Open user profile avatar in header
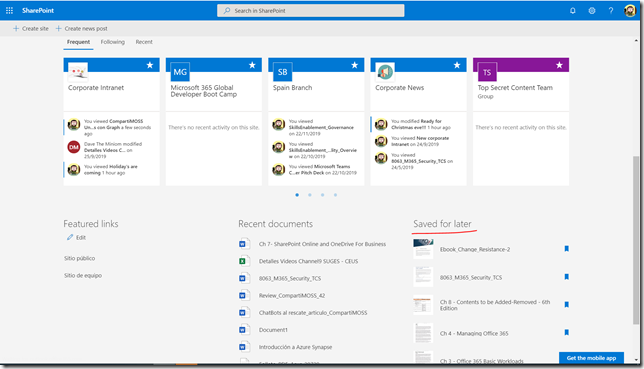The width and height of the screenshot is (644, 369). [x=630, y=11]
